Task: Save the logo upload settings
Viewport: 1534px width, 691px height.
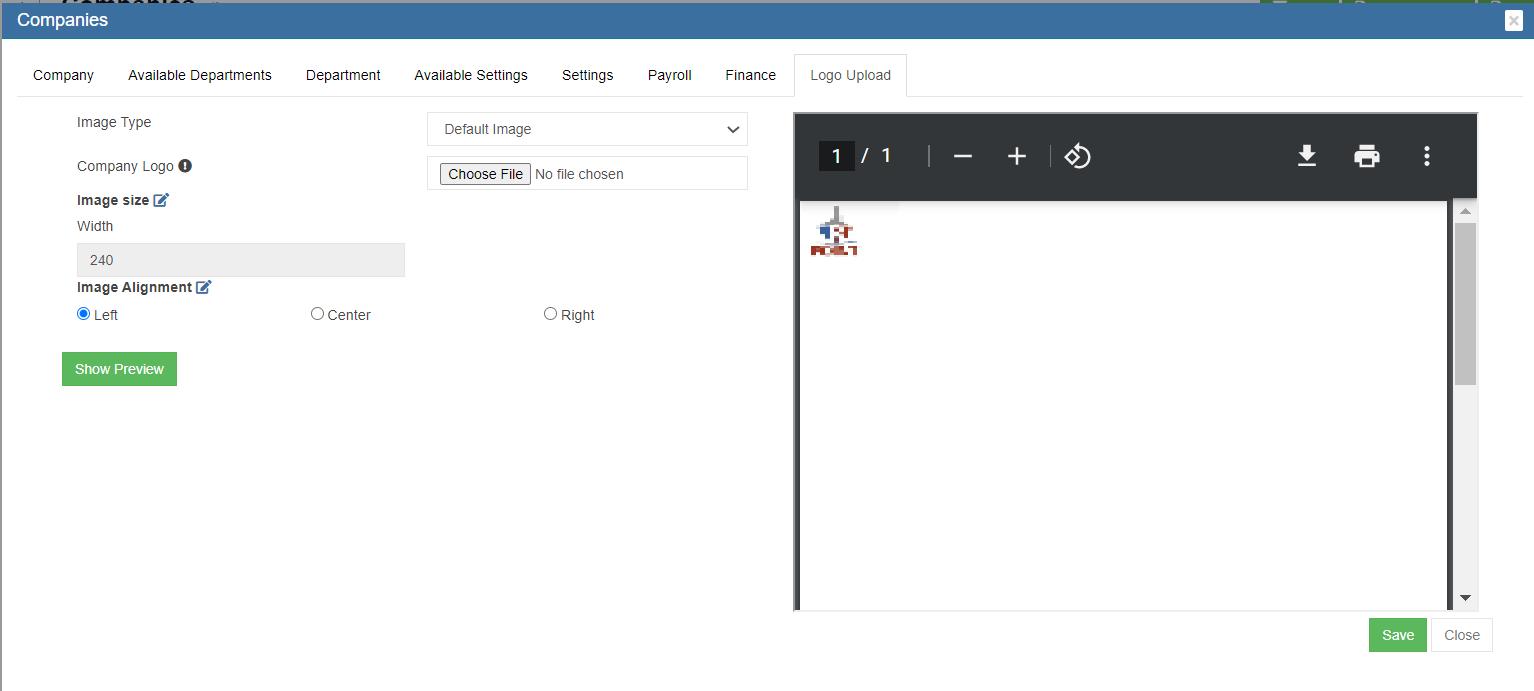Action: tap(1397, 635)
